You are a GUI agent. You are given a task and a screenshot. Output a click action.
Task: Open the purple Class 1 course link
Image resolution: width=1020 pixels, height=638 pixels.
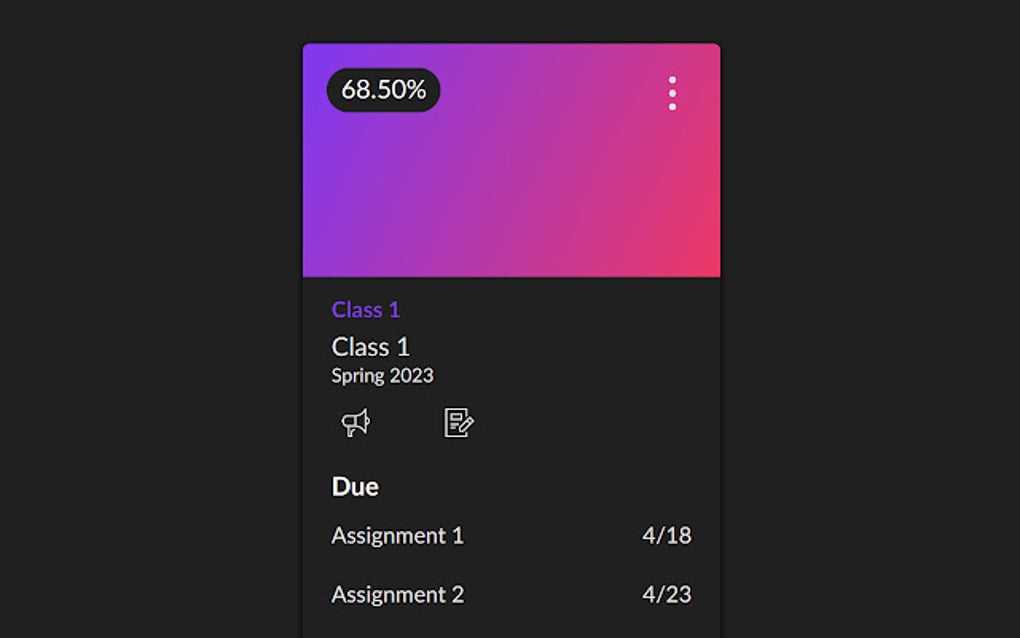[365, 310]
